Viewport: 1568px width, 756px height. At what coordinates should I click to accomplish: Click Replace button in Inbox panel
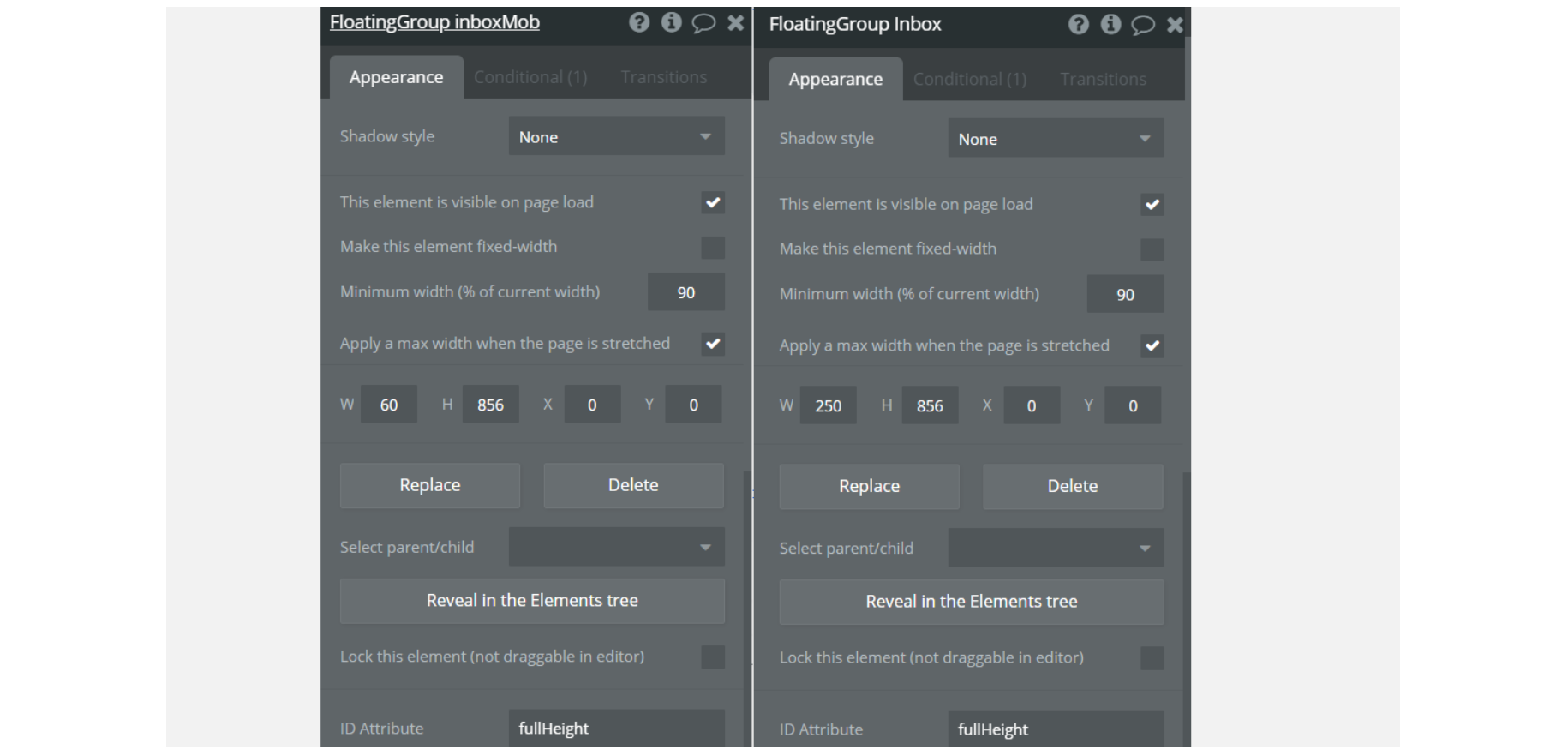(870, 486)
